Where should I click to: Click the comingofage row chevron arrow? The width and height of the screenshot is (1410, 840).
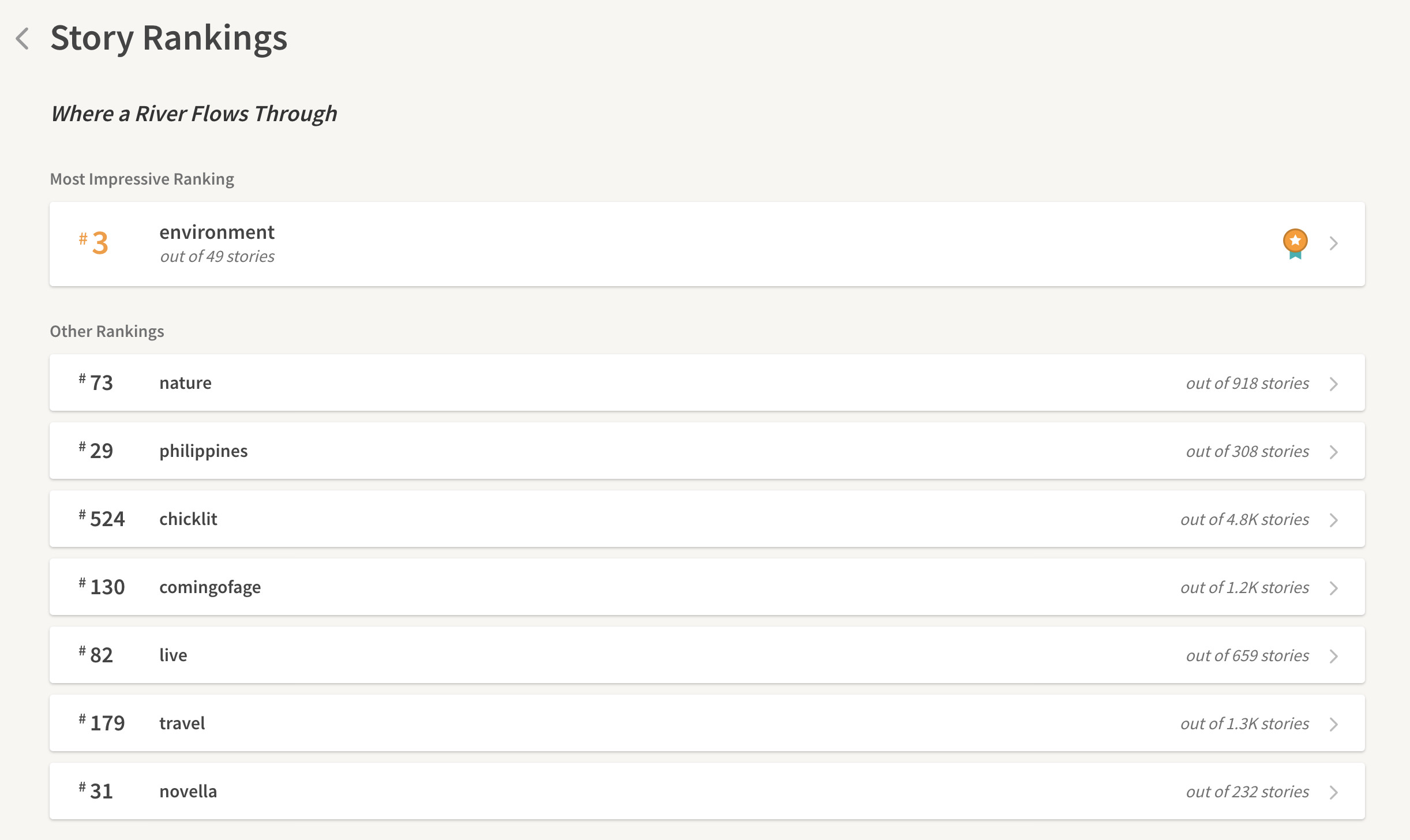point(1334,588)
